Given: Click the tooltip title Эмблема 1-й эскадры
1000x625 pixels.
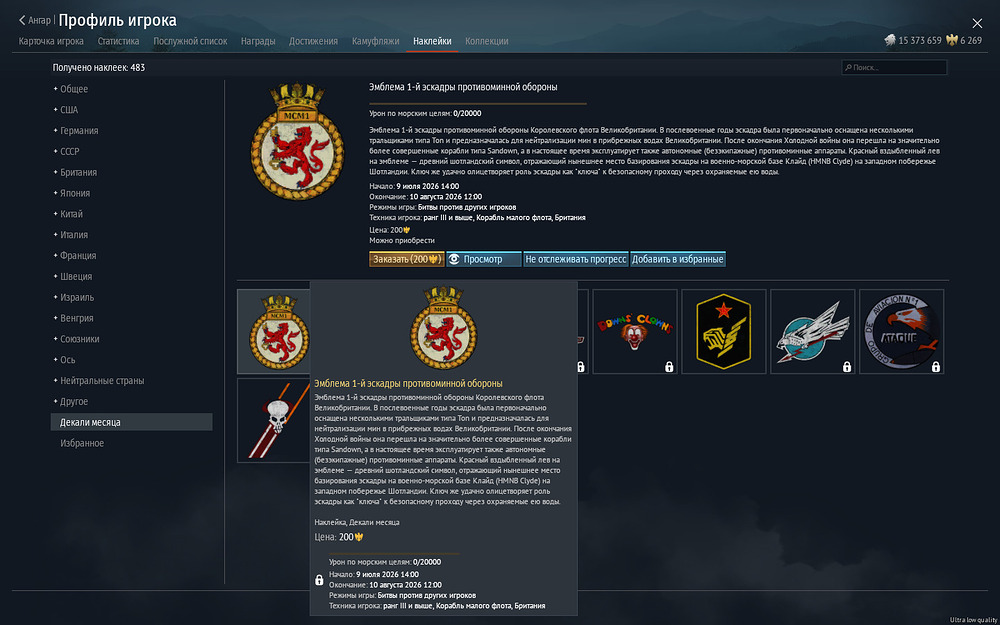Looking at the screenshot, I should (408, 383).
